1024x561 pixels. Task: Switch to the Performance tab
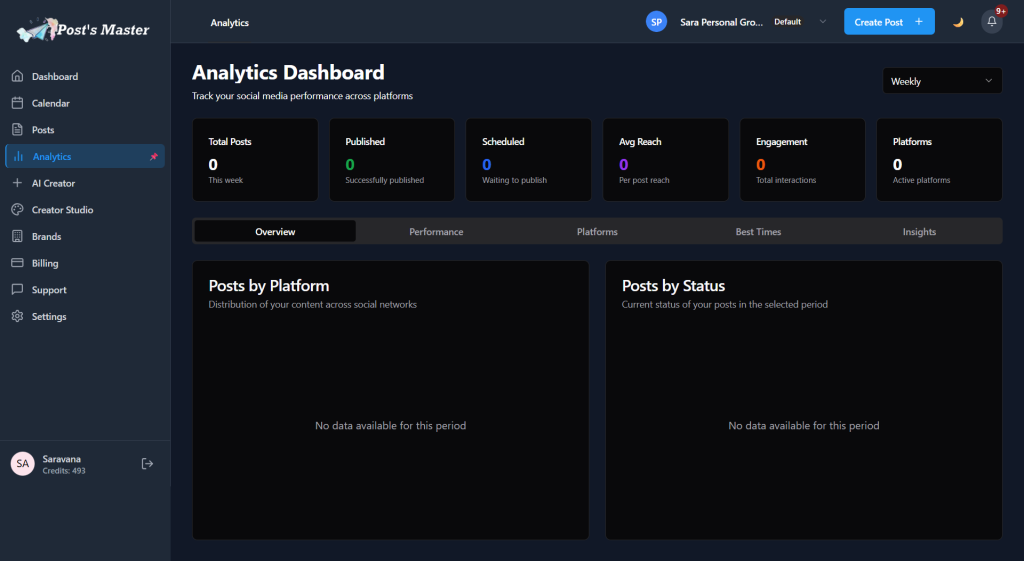tap(436, 232)
